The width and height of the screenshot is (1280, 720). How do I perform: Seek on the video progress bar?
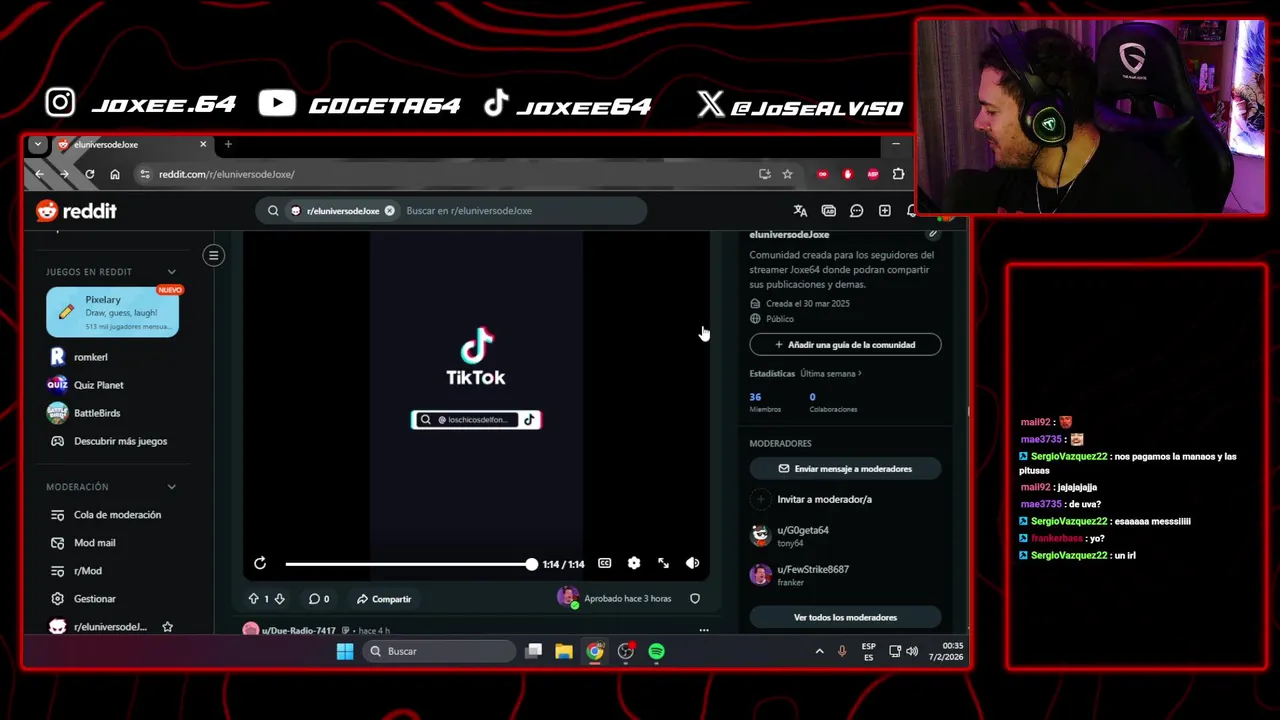[x=409, y=564]
